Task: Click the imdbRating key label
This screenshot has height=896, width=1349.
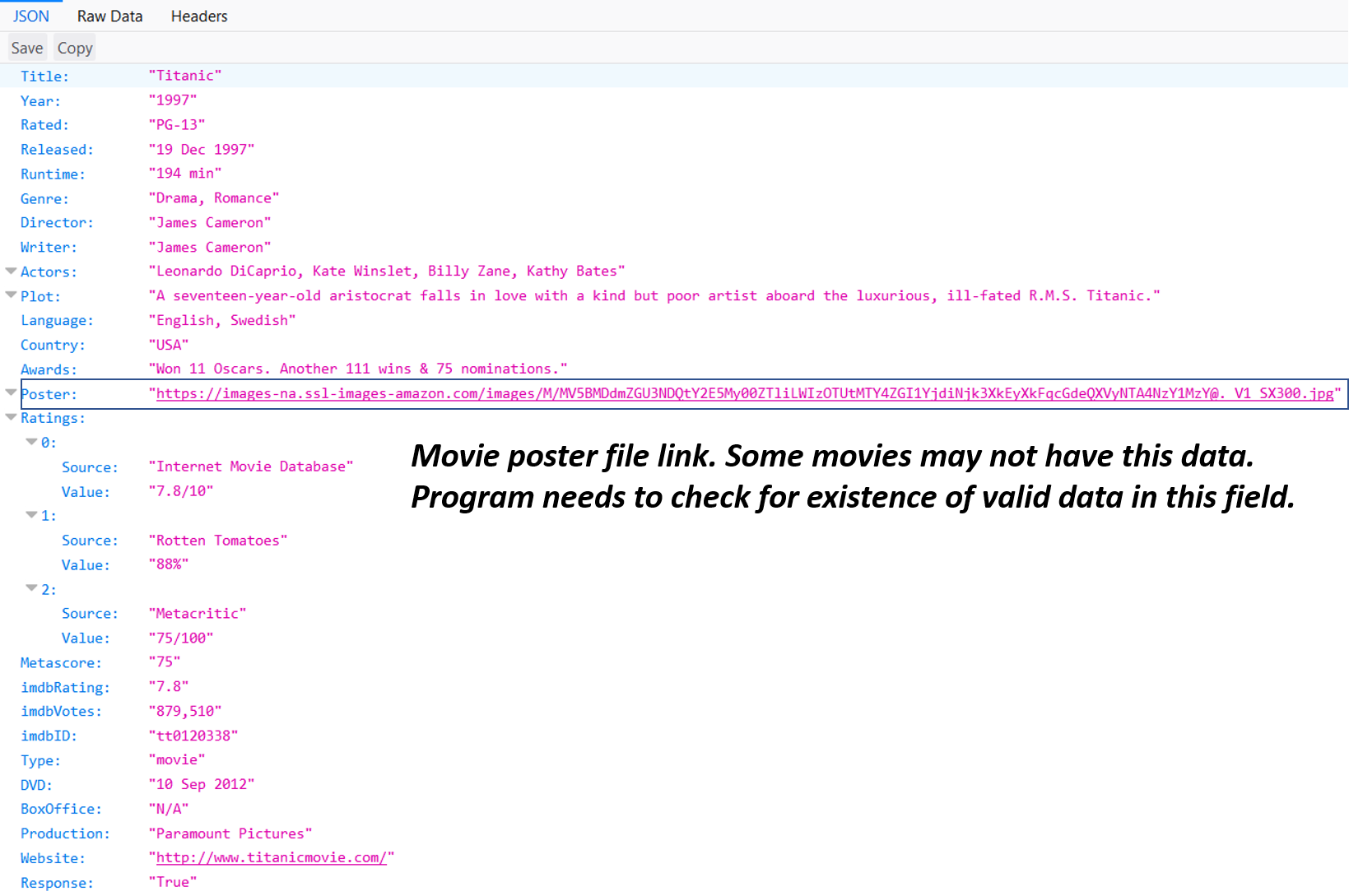Action: click(x=65, y=688)
